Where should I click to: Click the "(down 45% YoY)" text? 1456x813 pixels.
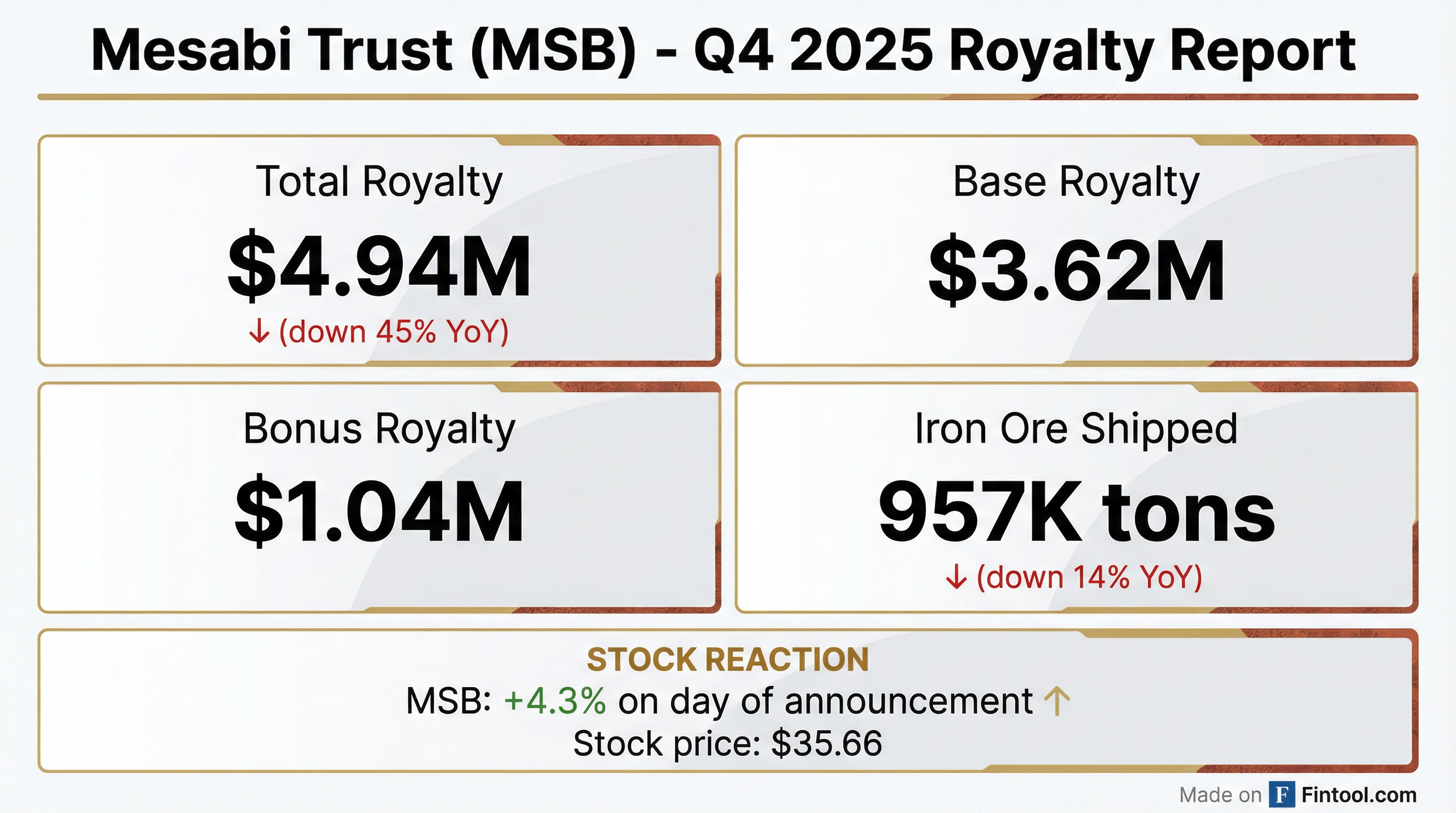[x=394, y=331]
